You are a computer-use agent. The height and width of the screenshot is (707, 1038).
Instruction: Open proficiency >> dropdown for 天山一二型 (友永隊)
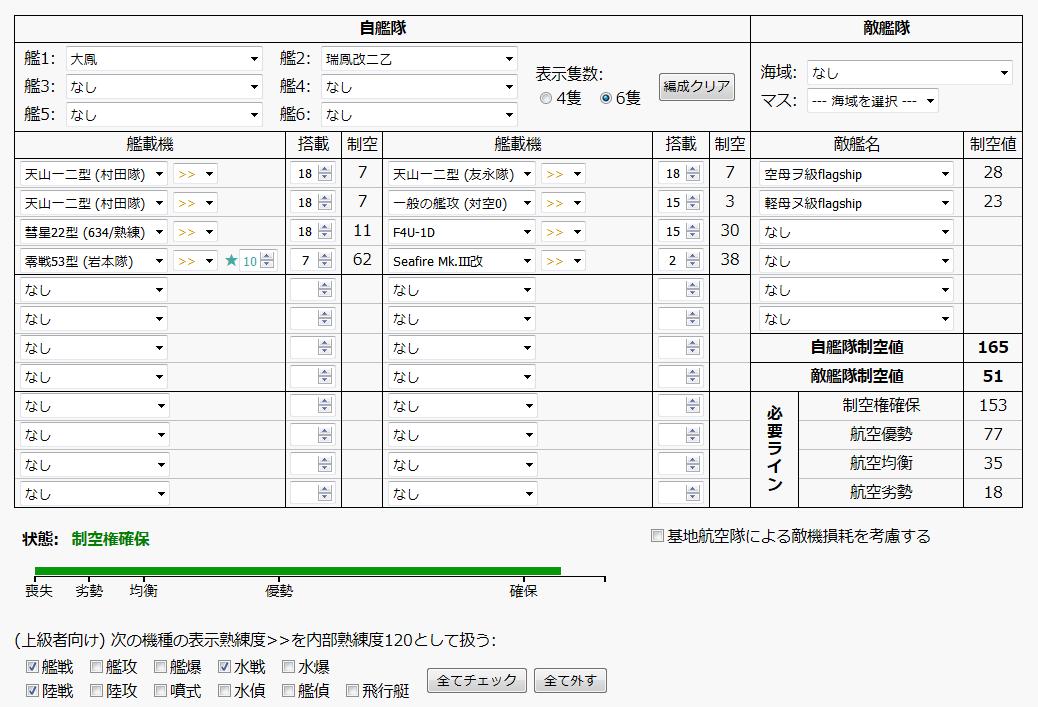point(563,174)
